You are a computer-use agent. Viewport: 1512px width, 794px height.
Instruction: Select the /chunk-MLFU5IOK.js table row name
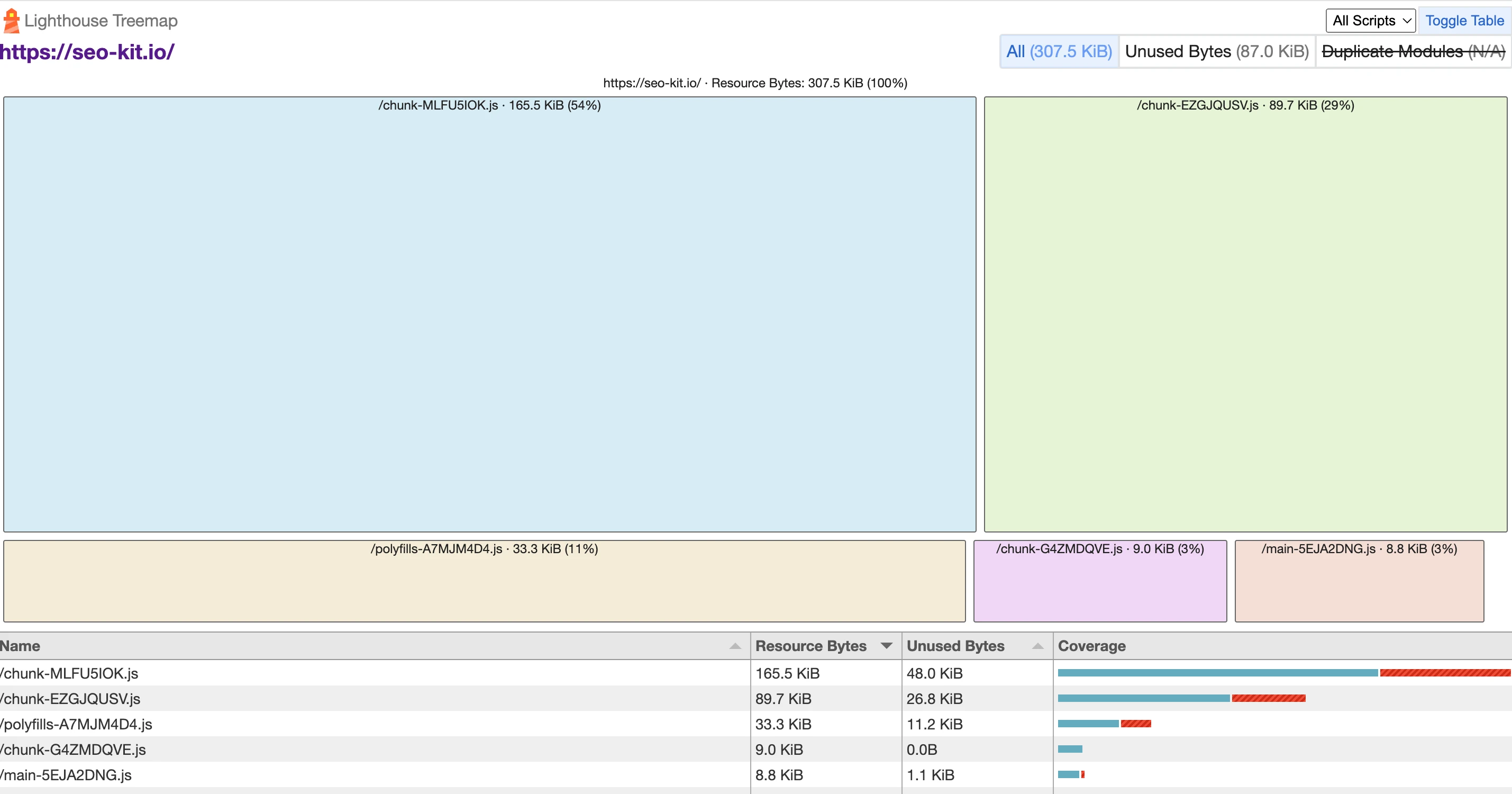69,673
